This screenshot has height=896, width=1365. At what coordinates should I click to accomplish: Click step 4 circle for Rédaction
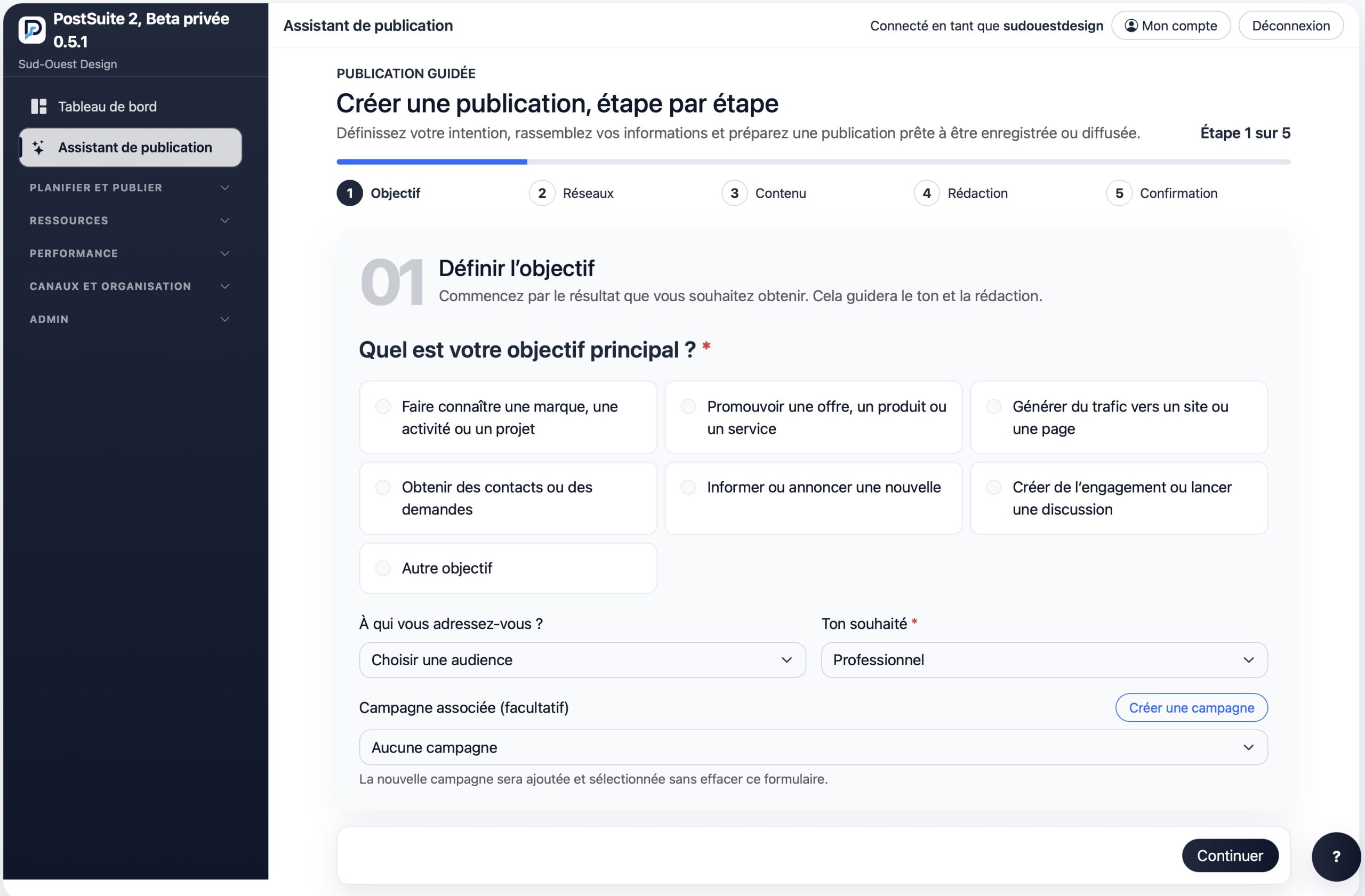click(x=926, y=193)
